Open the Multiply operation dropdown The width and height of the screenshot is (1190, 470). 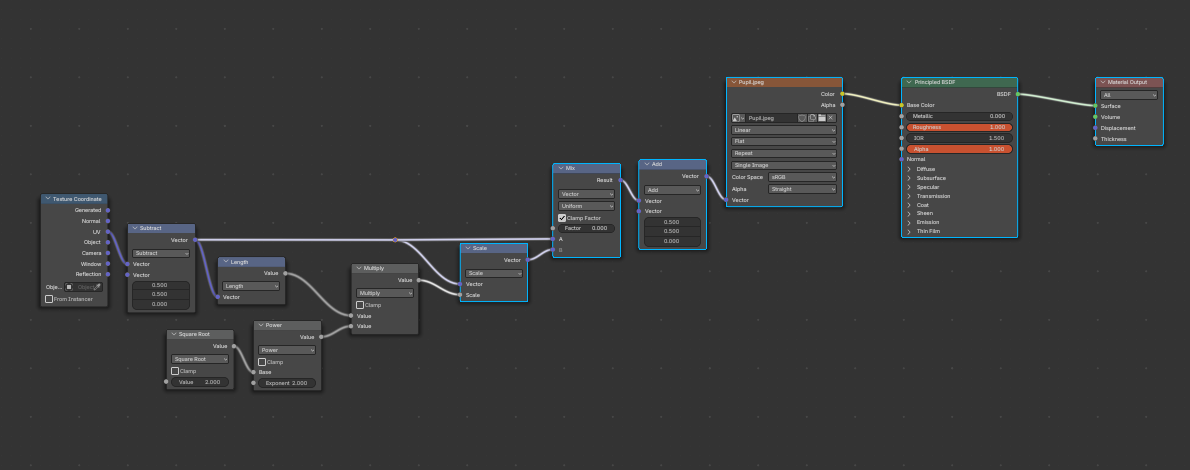(x=385, y=293)
